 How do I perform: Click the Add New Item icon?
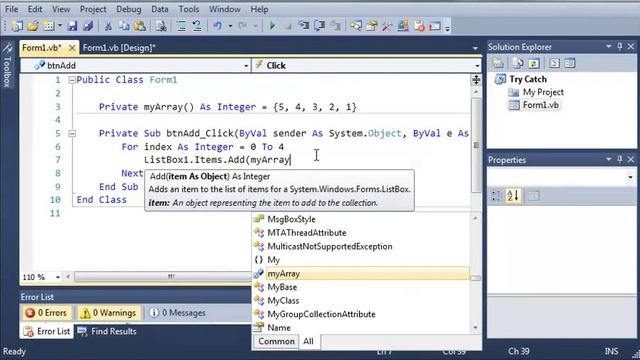point(49,26)
